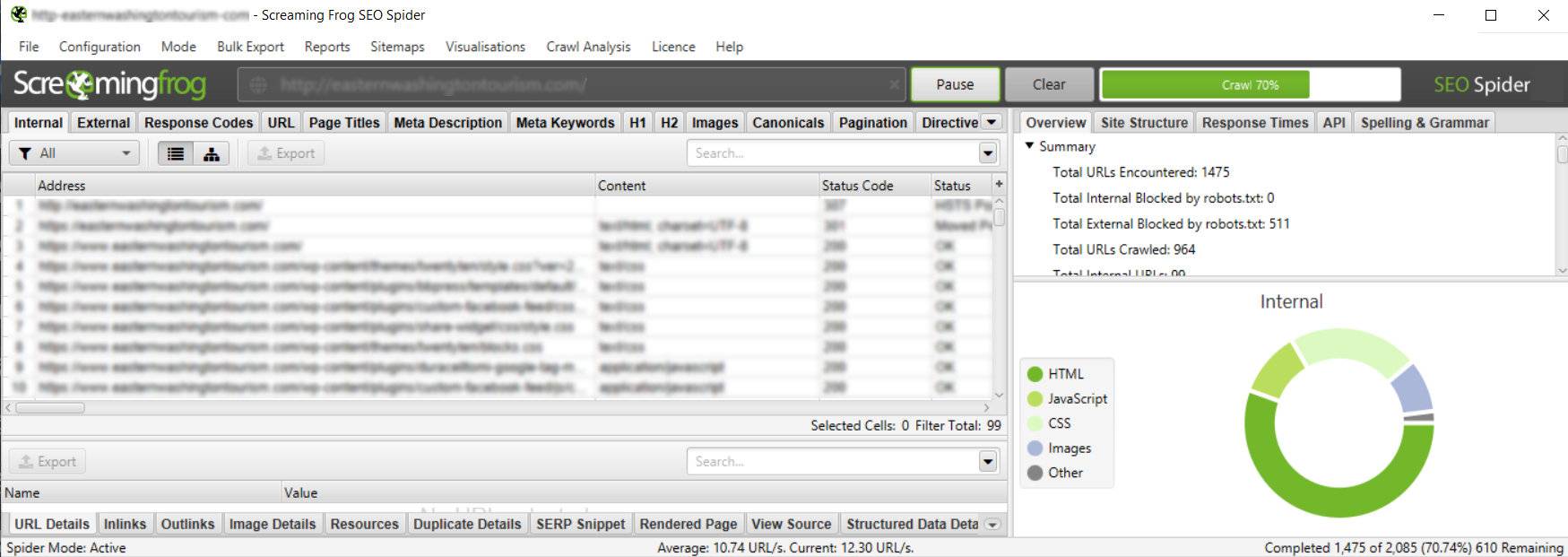Open the Outlinks tab
The image size is (1568, 557).
(x=187, y=524)
